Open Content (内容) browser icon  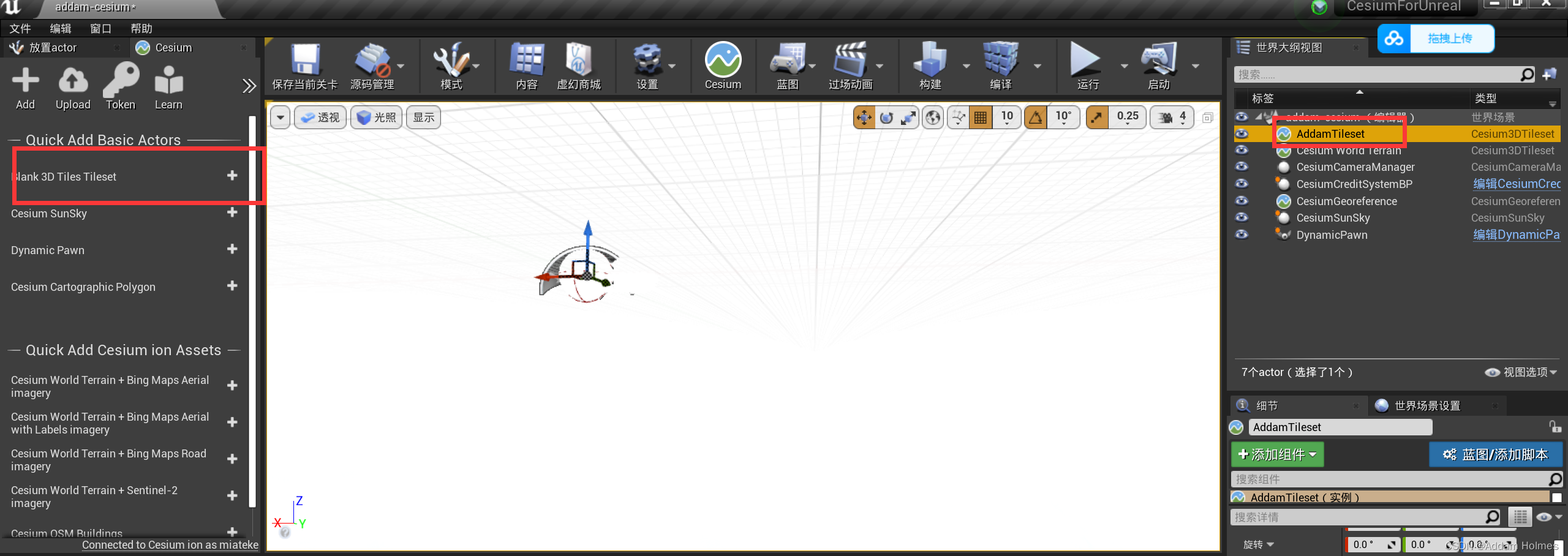point(527,66)
